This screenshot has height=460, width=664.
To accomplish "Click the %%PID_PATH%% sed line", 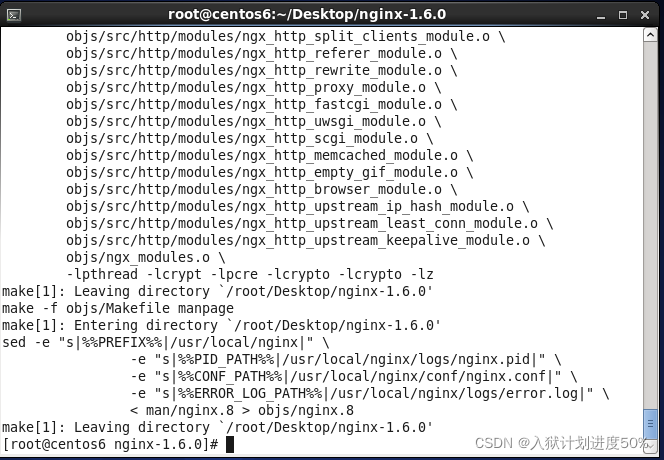I will (x=346, y=359).
